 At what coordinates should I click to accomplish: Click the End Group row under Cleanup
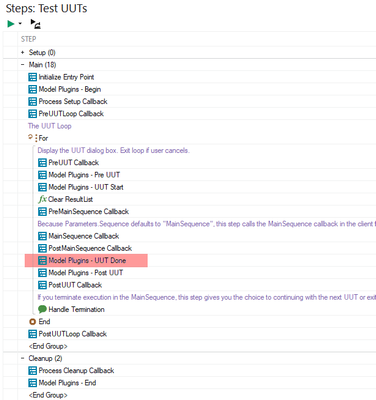point(48,395)
